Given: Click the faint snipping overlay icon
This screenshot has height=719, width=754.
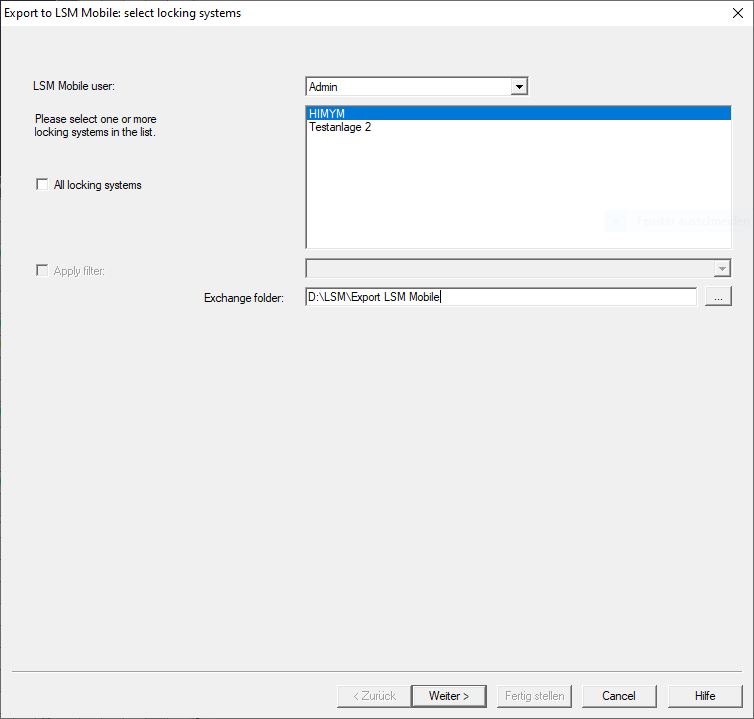Looking at the screenshot, I should pyautogui.click(x=617, y=221).
